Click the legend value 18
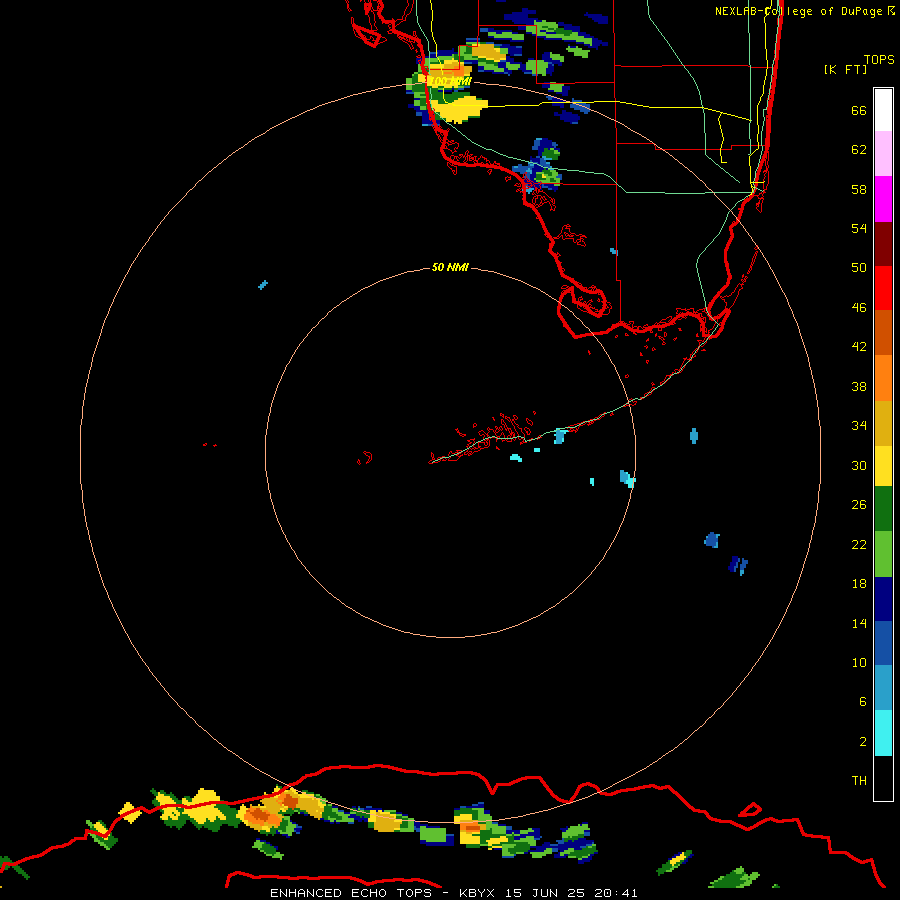This screenshot has height=900, width=900. click(x=859, y=584)
